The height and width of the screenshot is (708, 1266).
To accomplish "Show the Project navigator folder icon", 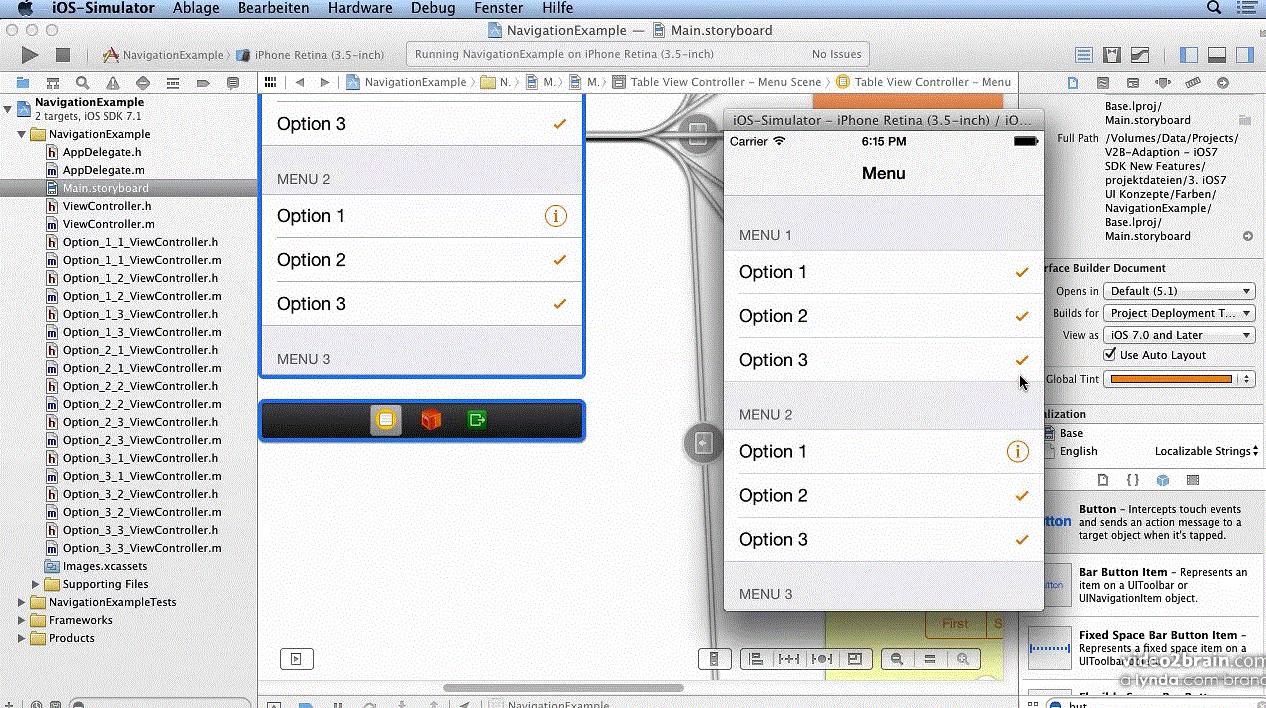I will click(22, 83).
